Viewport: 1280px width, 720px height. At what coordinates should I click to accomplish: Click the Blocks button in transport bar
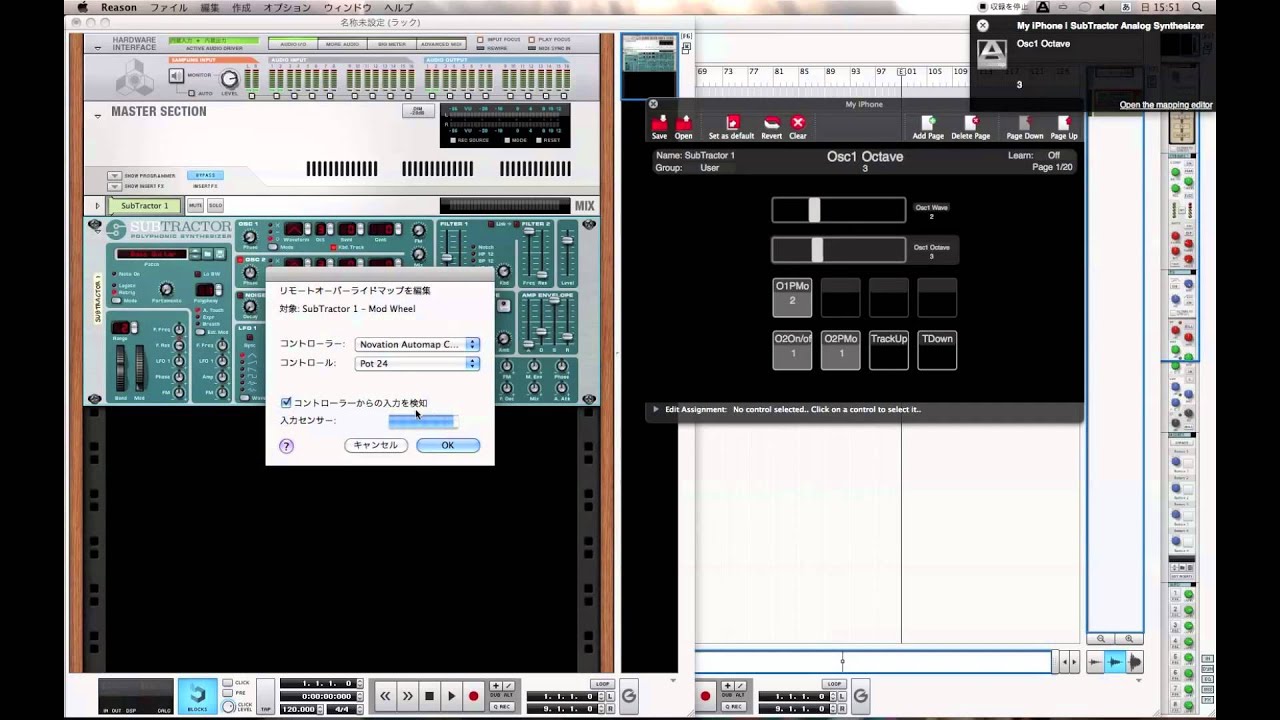point(197,696)
